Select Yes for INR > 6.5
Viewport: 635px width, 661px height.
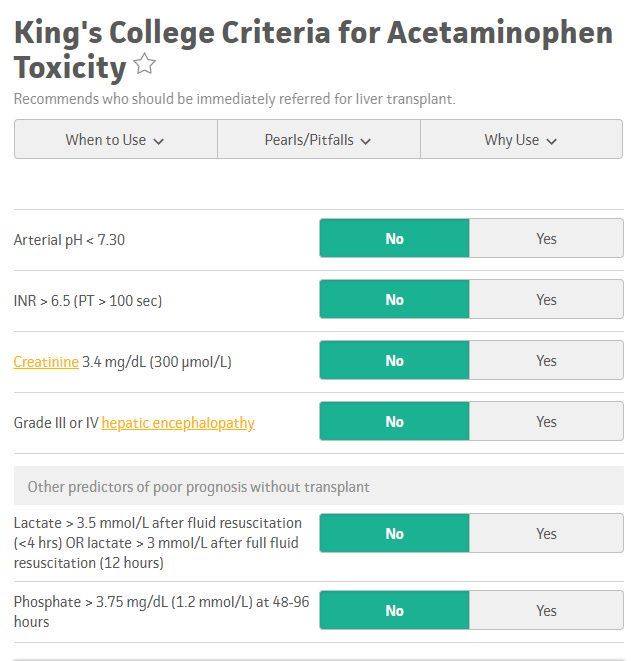tap(546, 299)
